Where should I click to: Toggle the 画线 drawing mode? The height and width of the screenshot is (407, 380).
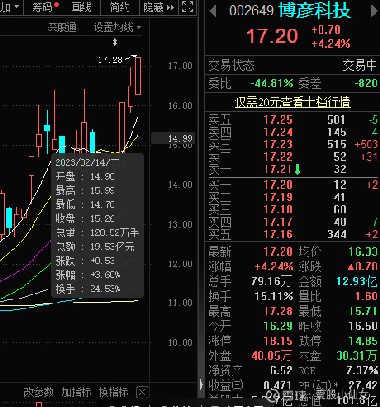[82, 7]
